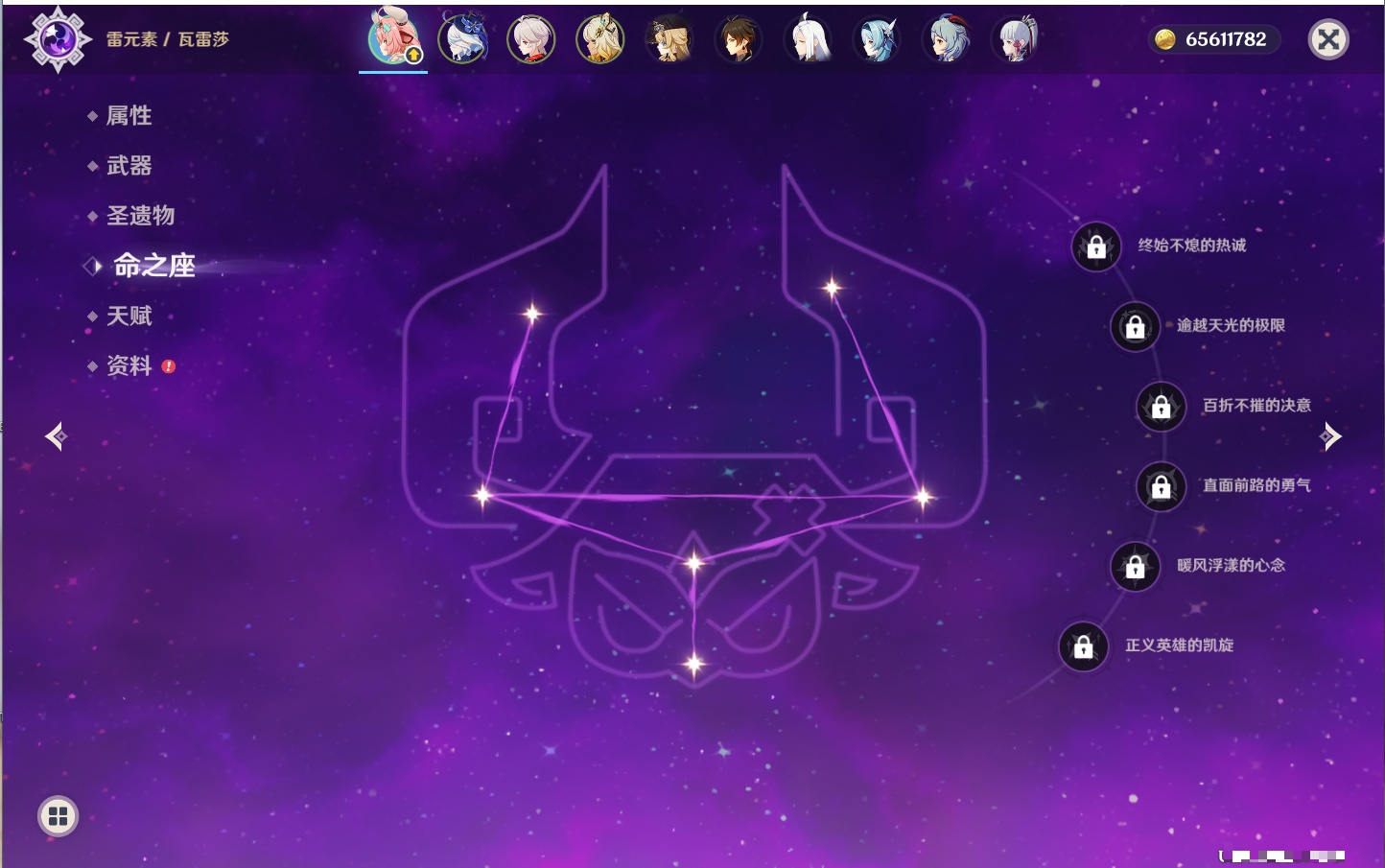Open the 圣遗物 artifacts menu
This screenshot has height=868, width=1385.
tap(140, 216)
